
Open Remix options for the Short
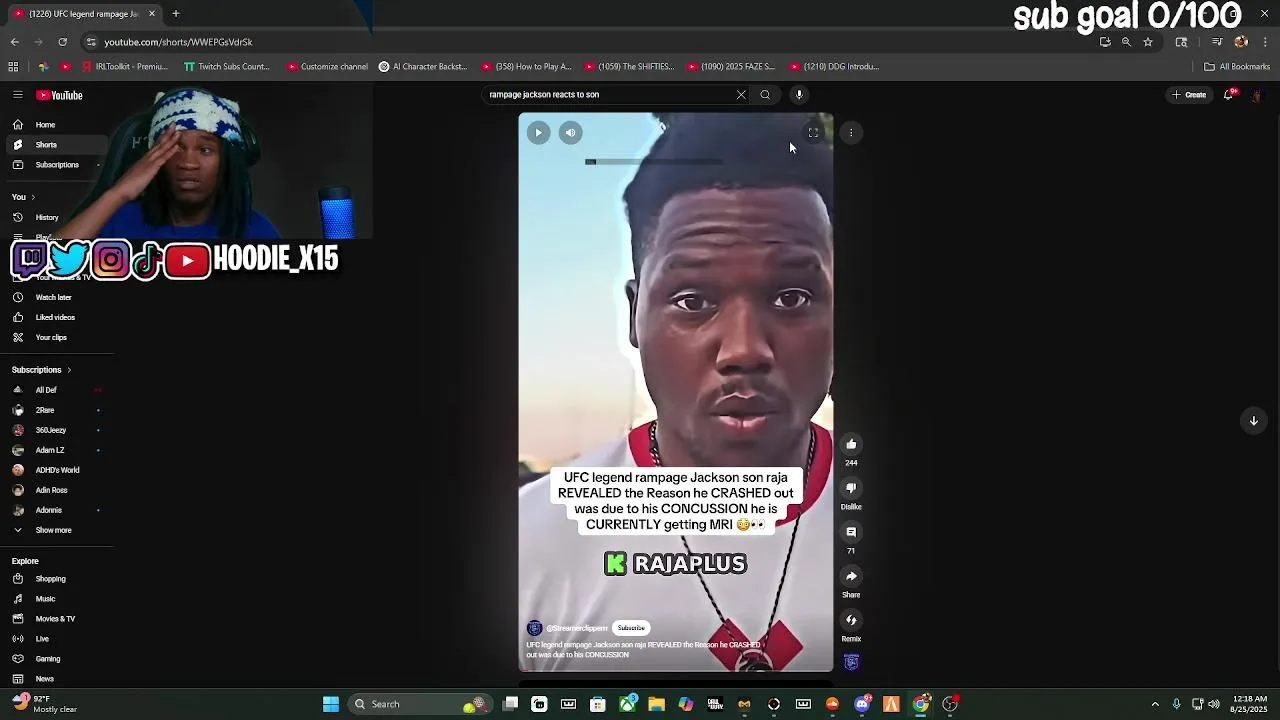coord(851,620)
